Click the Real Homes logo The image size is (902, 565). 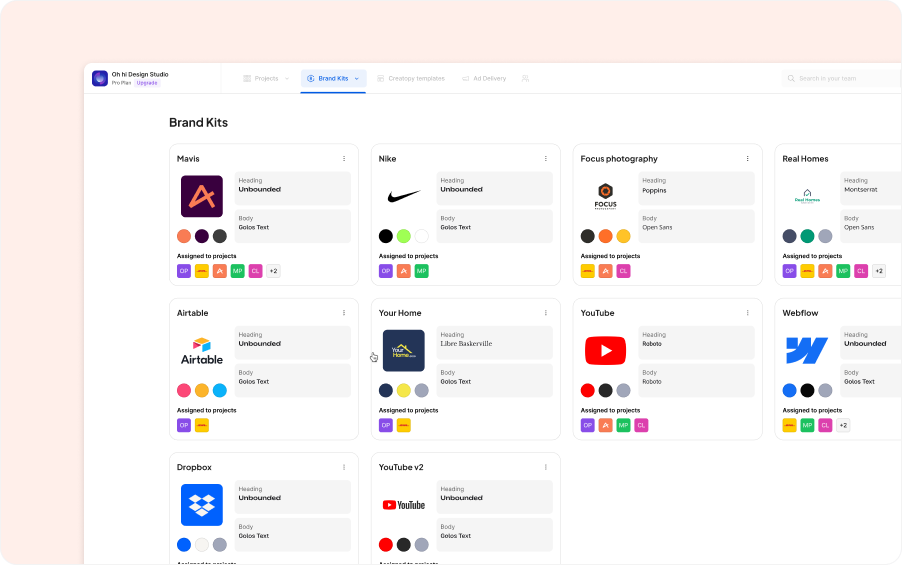coord(807,196)
